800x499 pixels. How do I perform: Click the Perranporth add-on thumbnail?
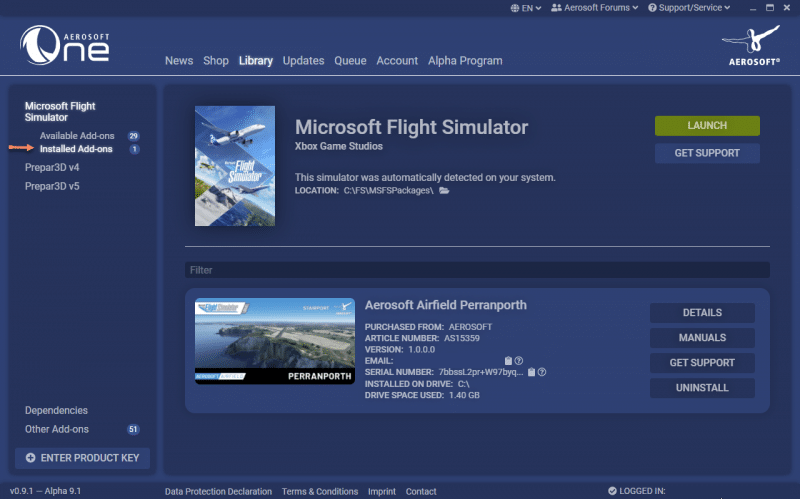(x=275, y=342)
